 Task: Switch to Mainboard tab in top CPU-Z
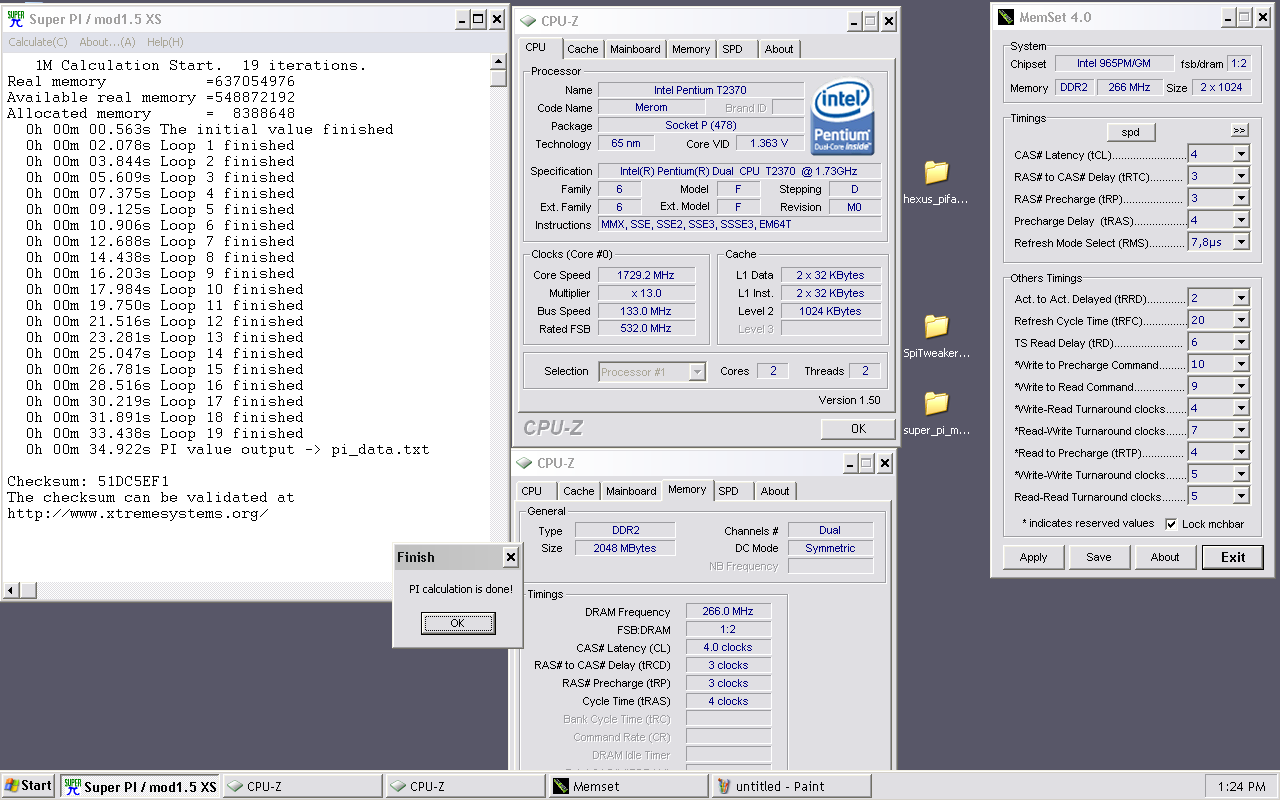[x=635, y=49]
